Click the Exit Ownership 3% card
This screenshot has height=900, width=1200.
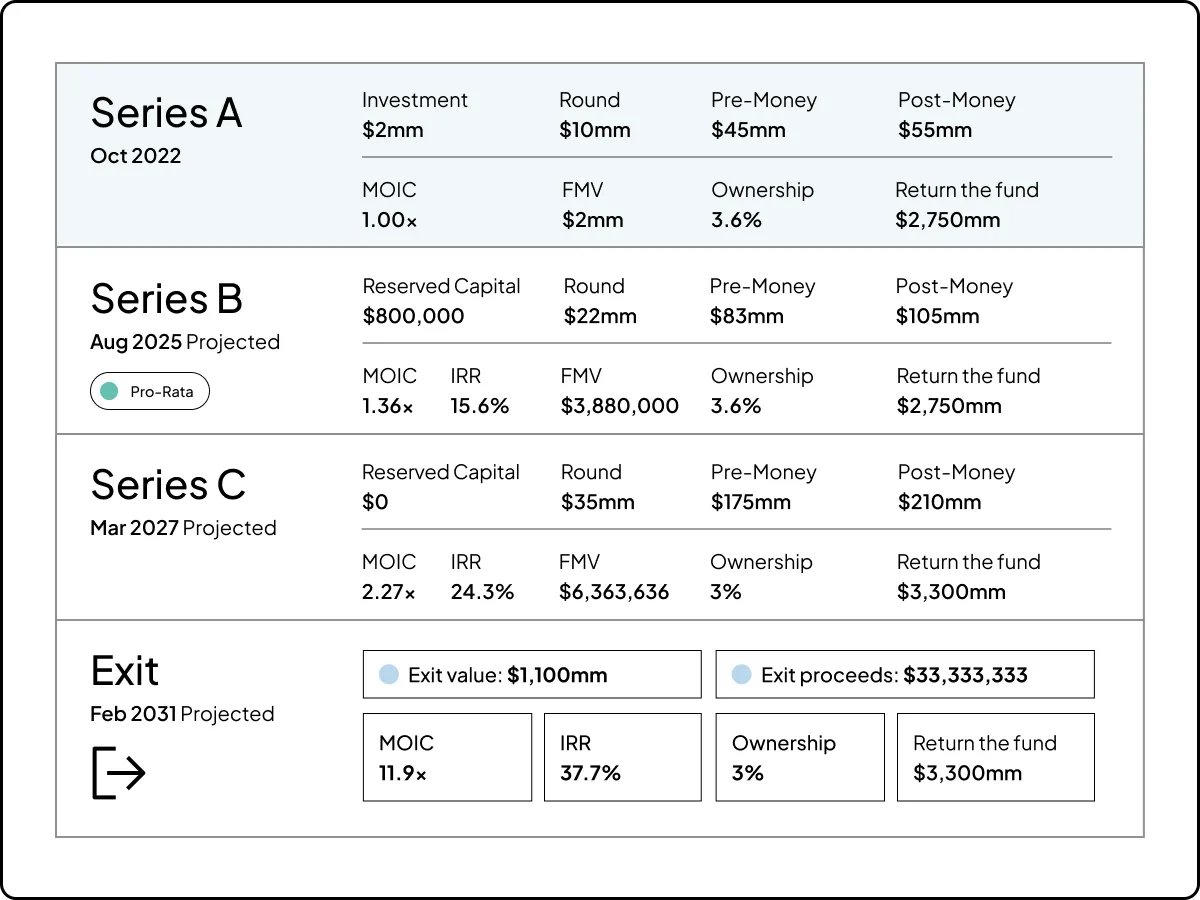click(800, 757)
